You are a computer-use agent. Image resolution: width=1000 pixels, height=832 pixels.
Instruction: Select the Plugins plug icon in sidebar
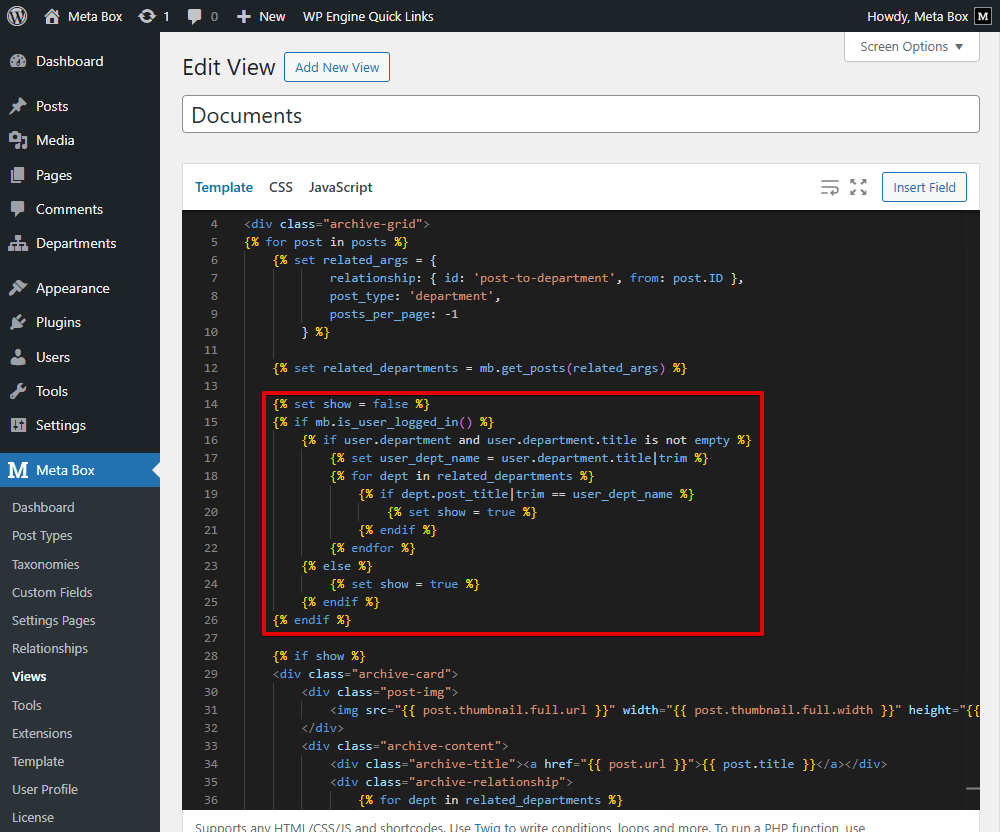tap(20, 322)
